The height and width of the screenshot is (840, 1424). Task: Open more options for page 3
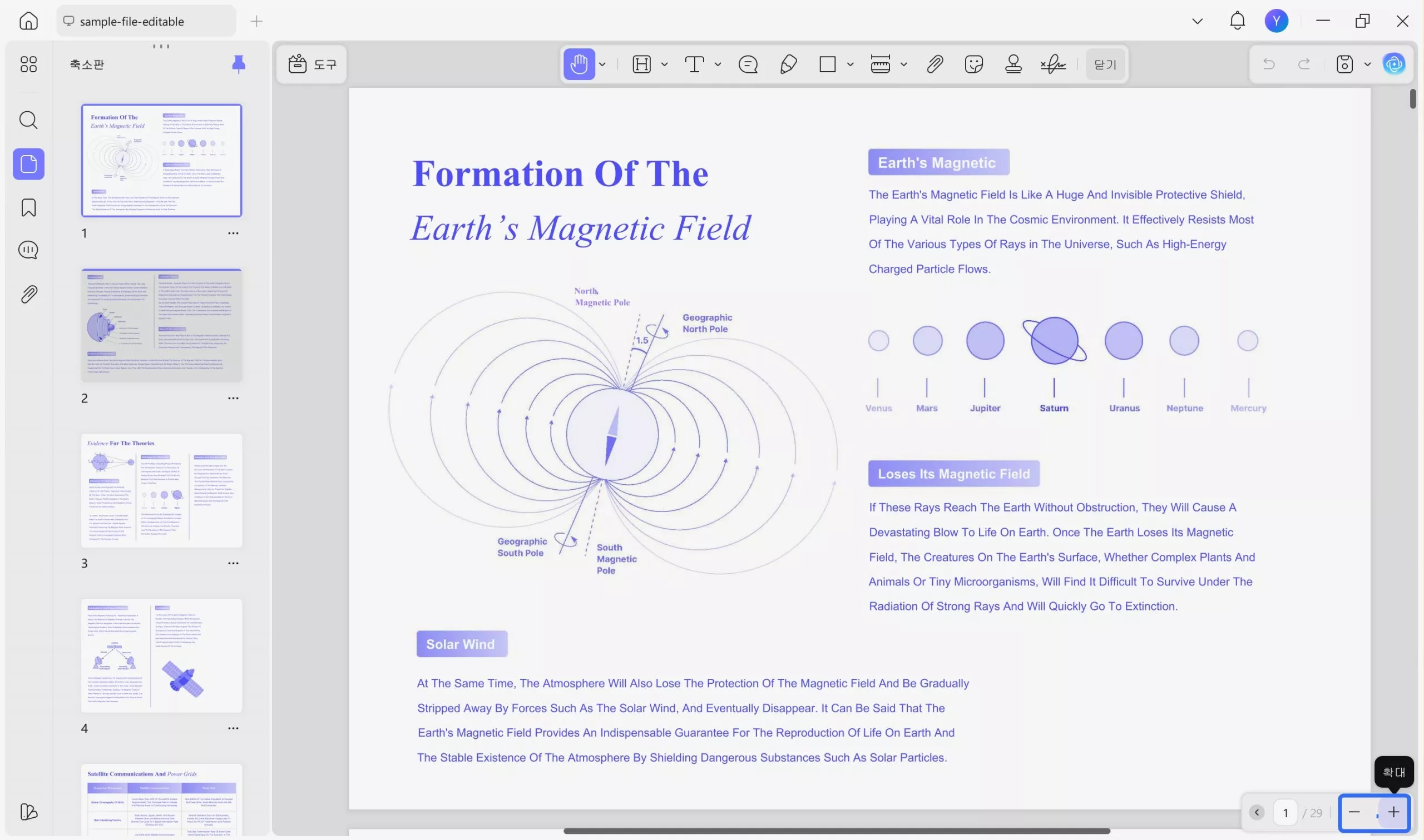click(x=233, y=563)
